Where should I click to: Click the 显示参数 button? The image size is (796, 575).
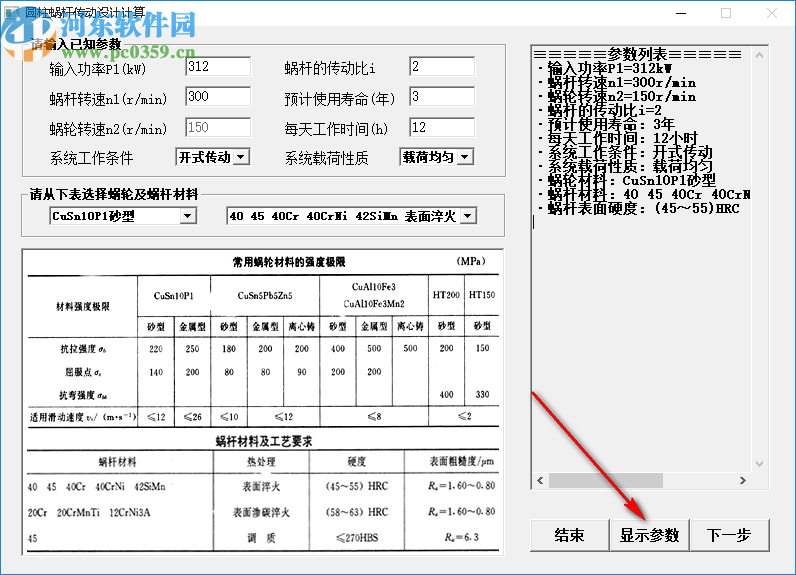click(649, 535)
